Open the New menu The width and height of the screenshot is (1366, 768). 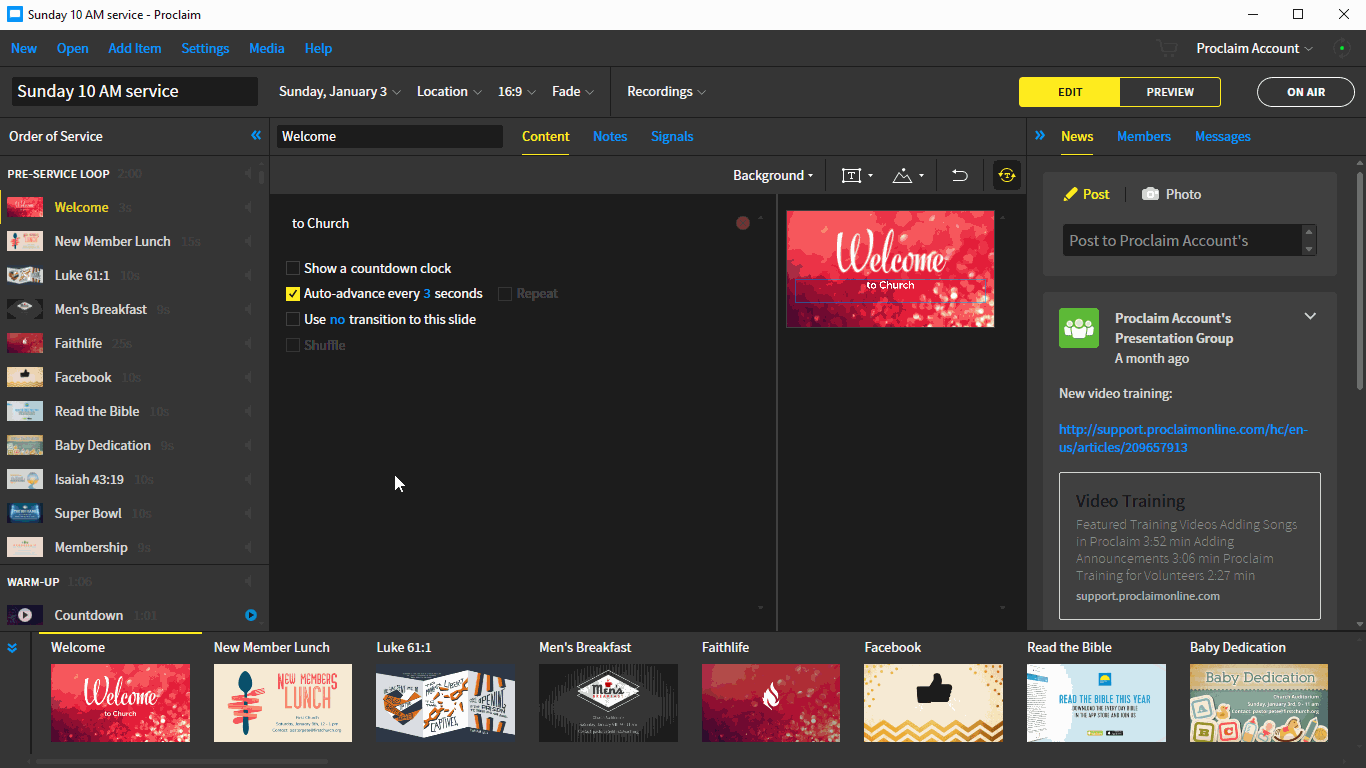pos(24,48)
